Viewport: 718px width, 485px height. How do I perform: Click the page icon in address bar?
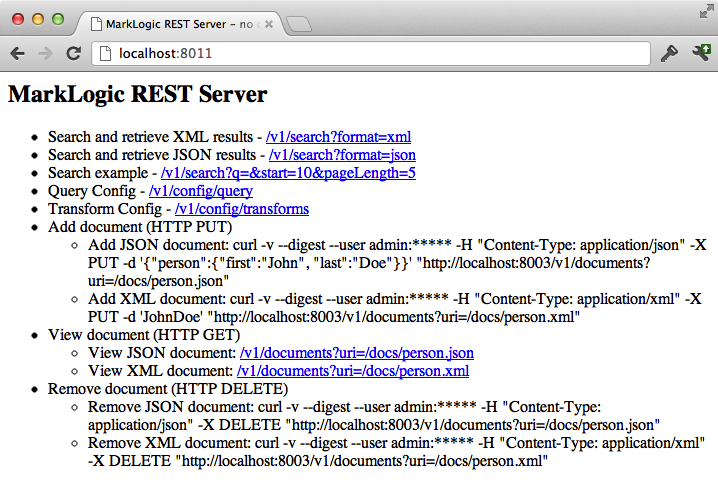pos(105,54)
